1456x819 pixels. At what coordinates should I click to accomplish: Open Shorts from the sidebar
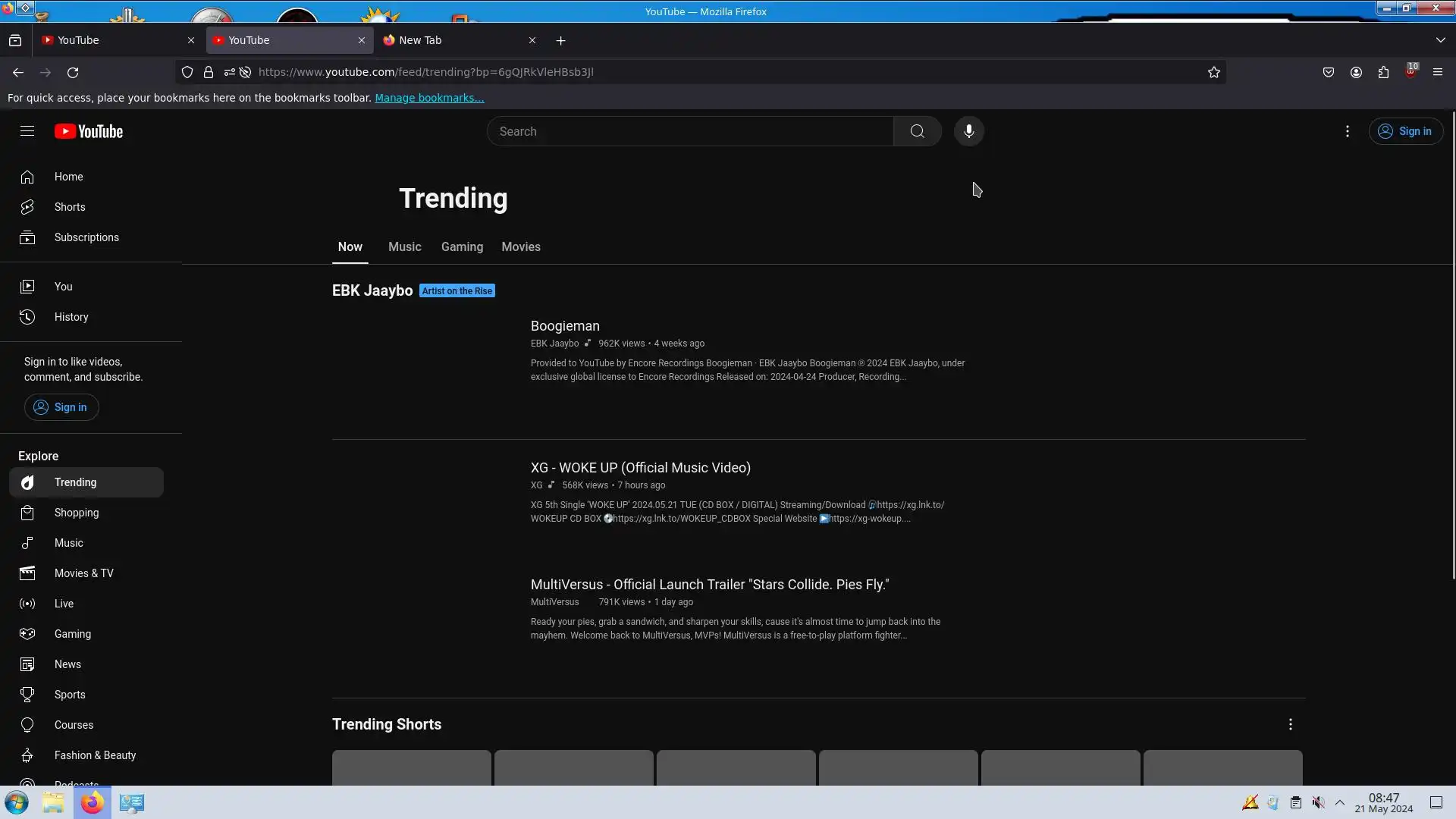[x=69, y=207]
